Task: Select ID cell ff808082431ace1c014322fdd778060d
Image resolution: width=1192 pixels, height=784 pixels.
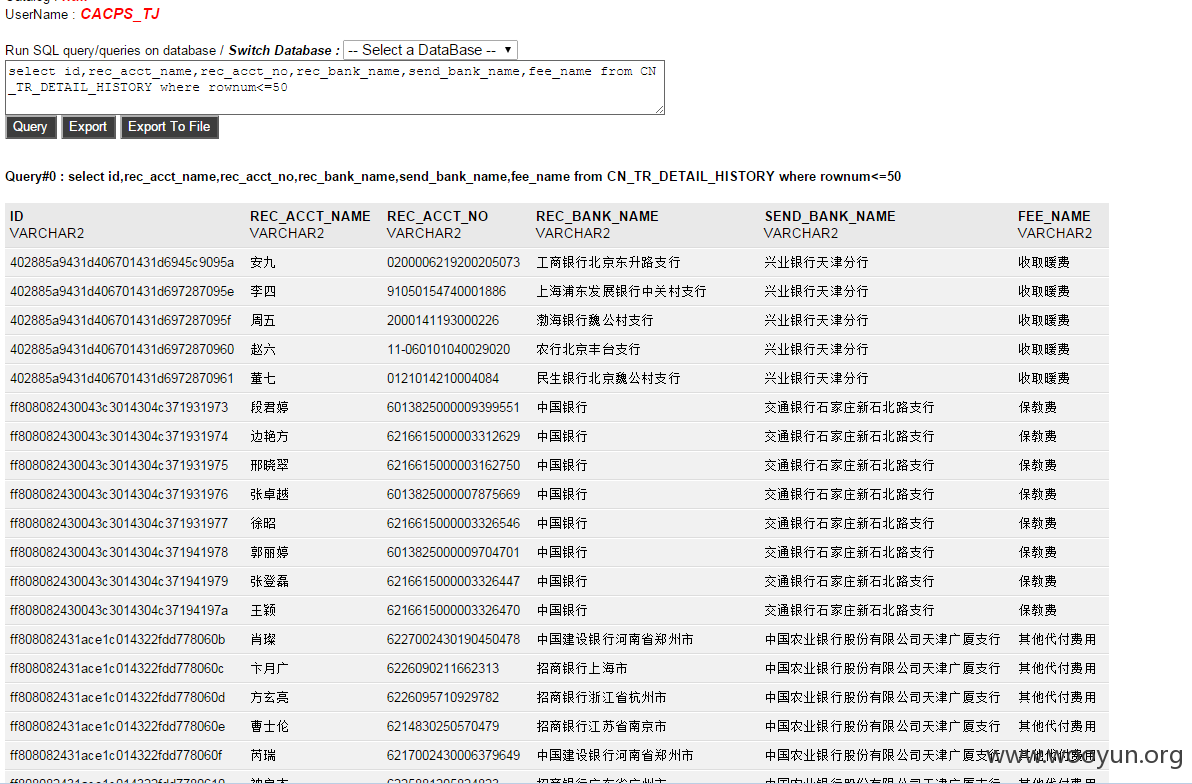Action: [117, 697]
